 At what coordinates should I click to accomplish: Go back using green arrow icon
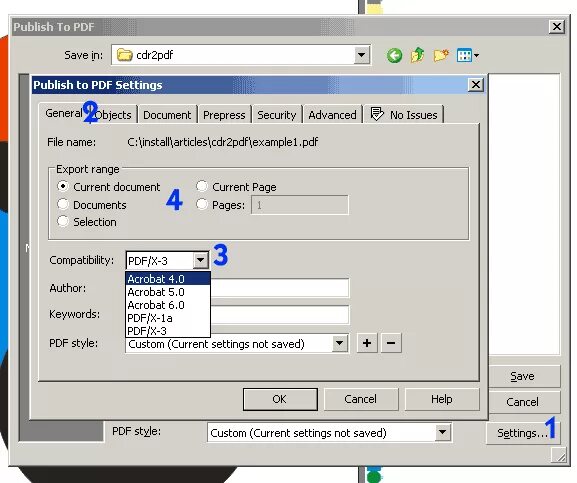pyautogui.click(x=394, y=56)
